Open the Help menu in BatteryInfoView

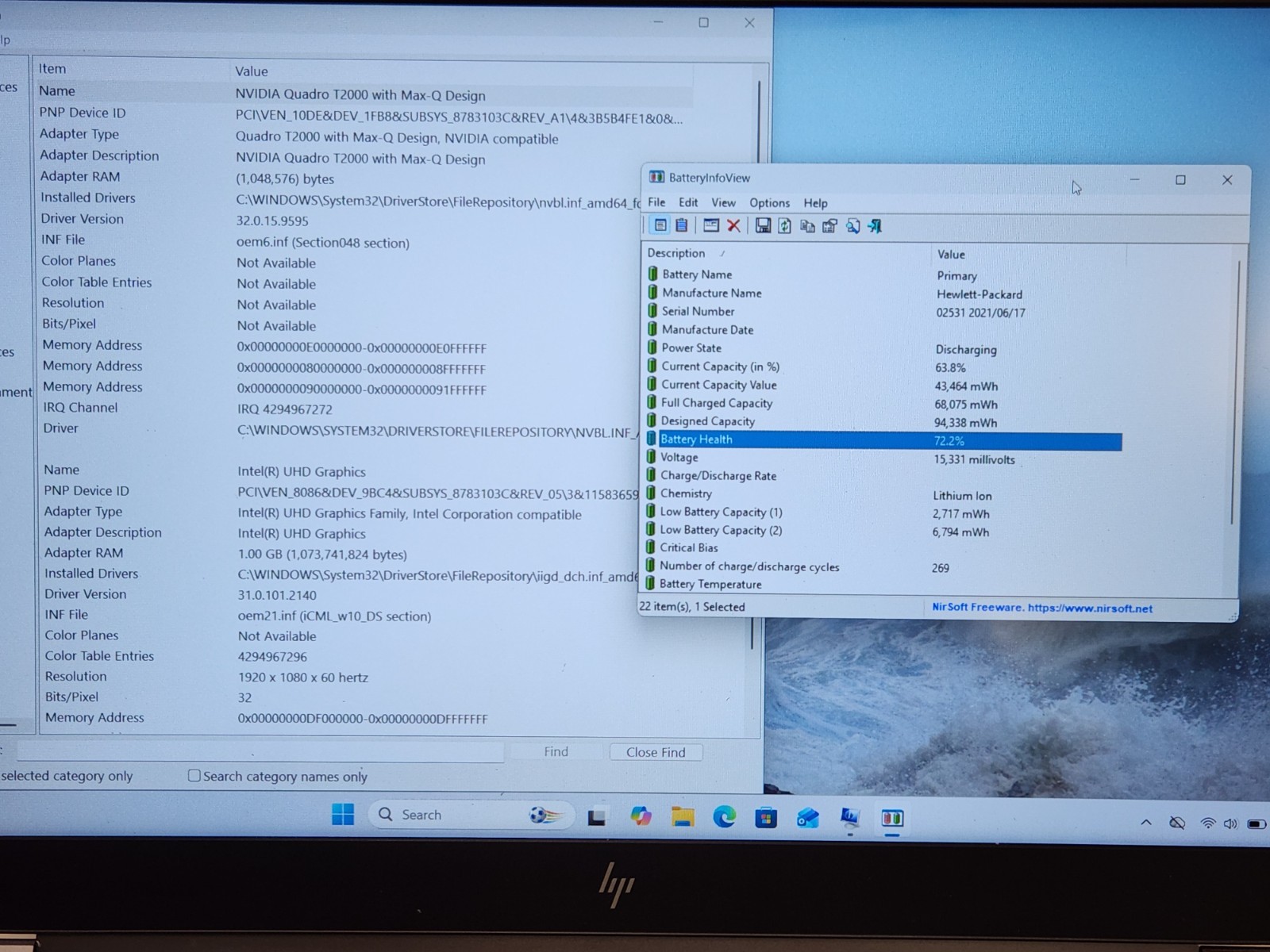point(815,203)
